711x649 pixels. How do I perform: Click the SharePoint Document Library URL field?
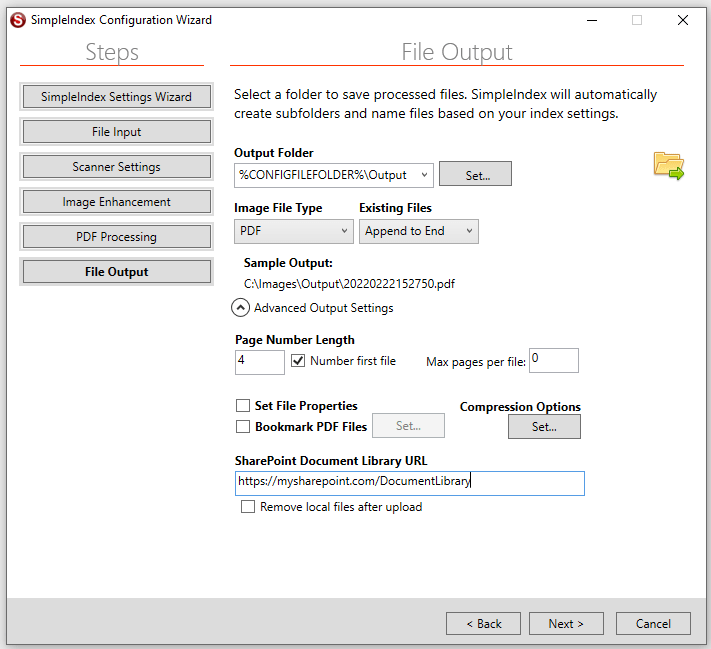tap(410, 483)
